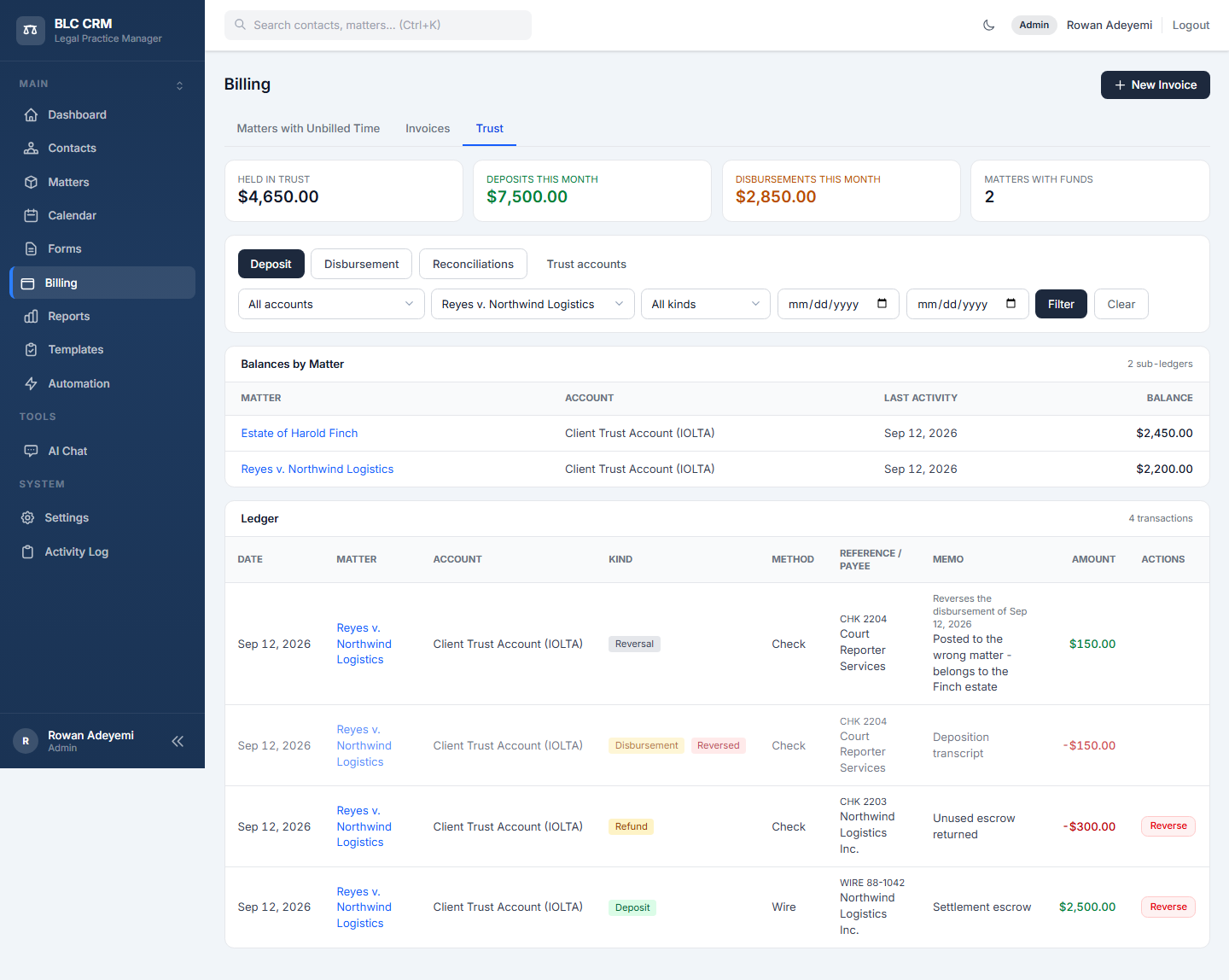Viewport: 1229px width, 980px height.
Task: Open the All accounts dropdown
Action: [x=331, y=304]
